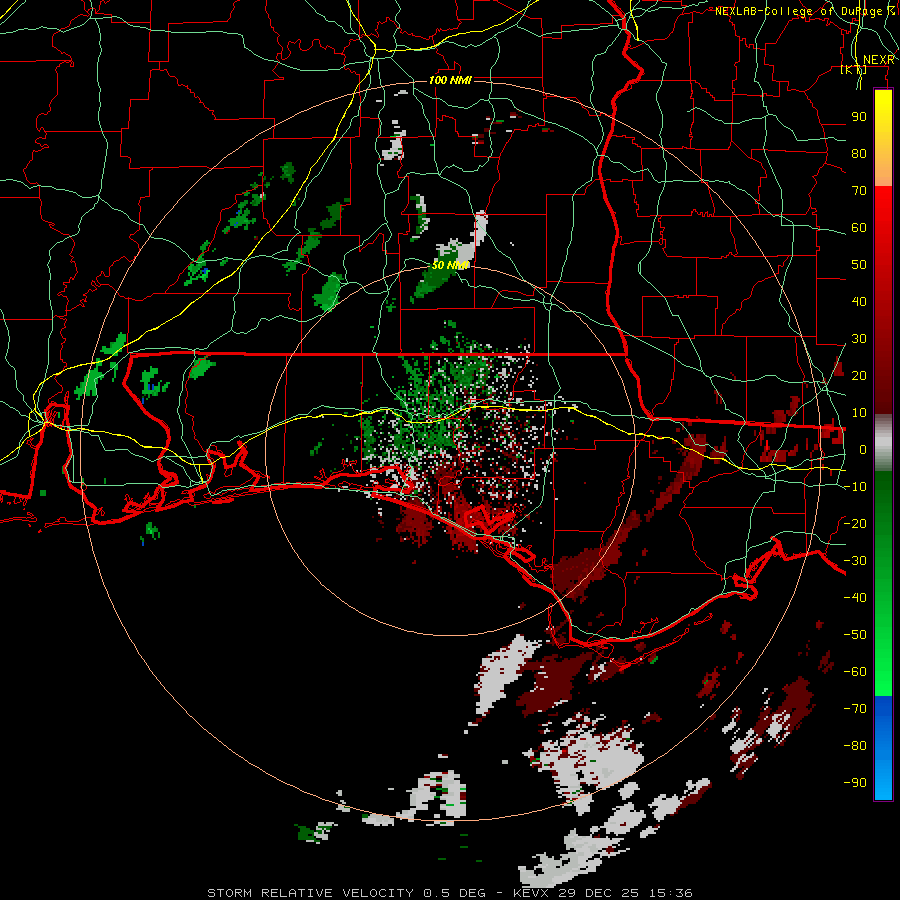Click the positive "80" value on the velocity scale
900x900 pixels.
[x=859, y=153]
